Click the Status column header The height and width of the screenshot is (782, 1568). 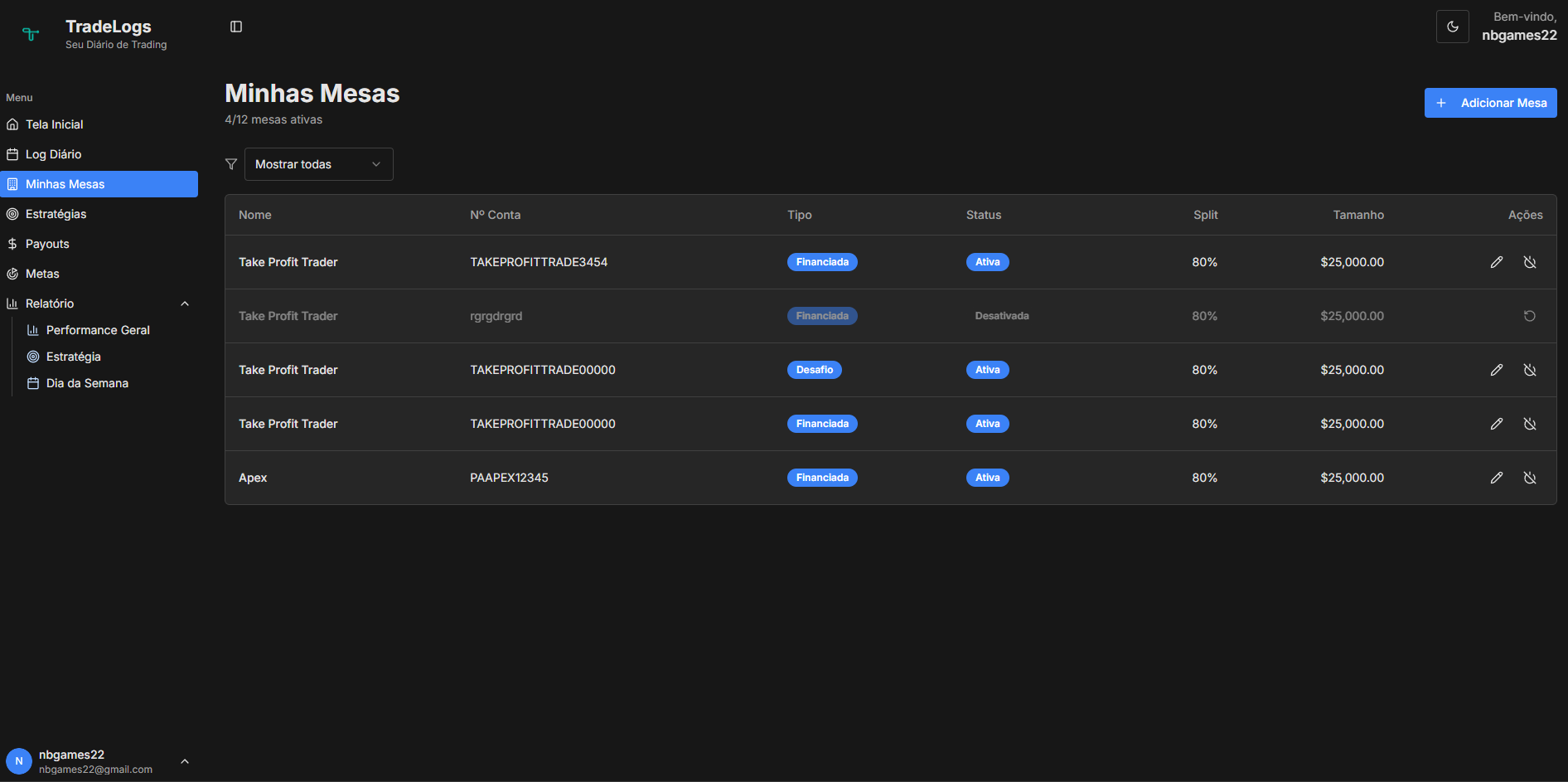pos(984,215)
